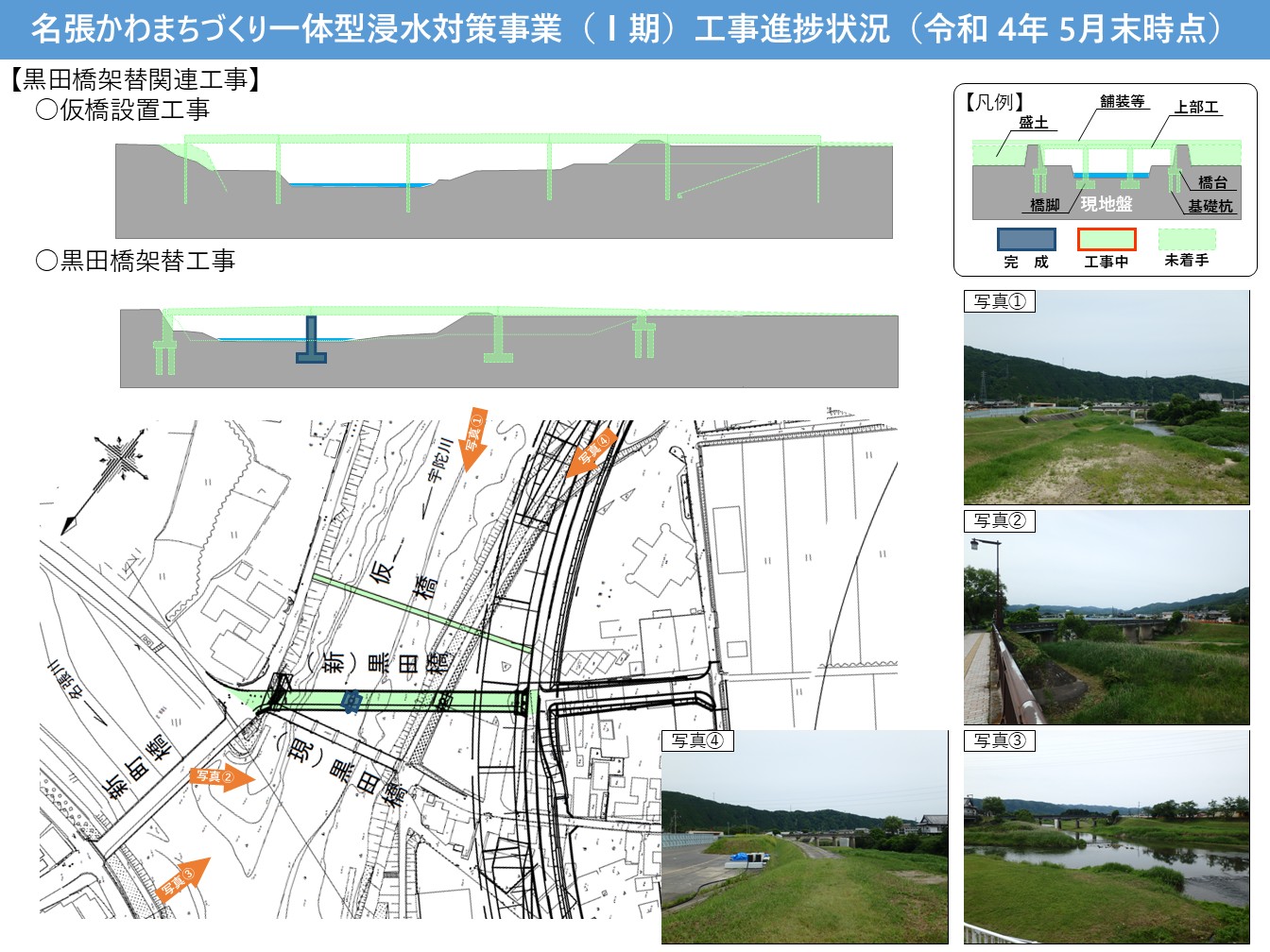Screen dimensions: 1270x952
Task: Click the 写真④ label box above photo
Action: coord(697,740)
